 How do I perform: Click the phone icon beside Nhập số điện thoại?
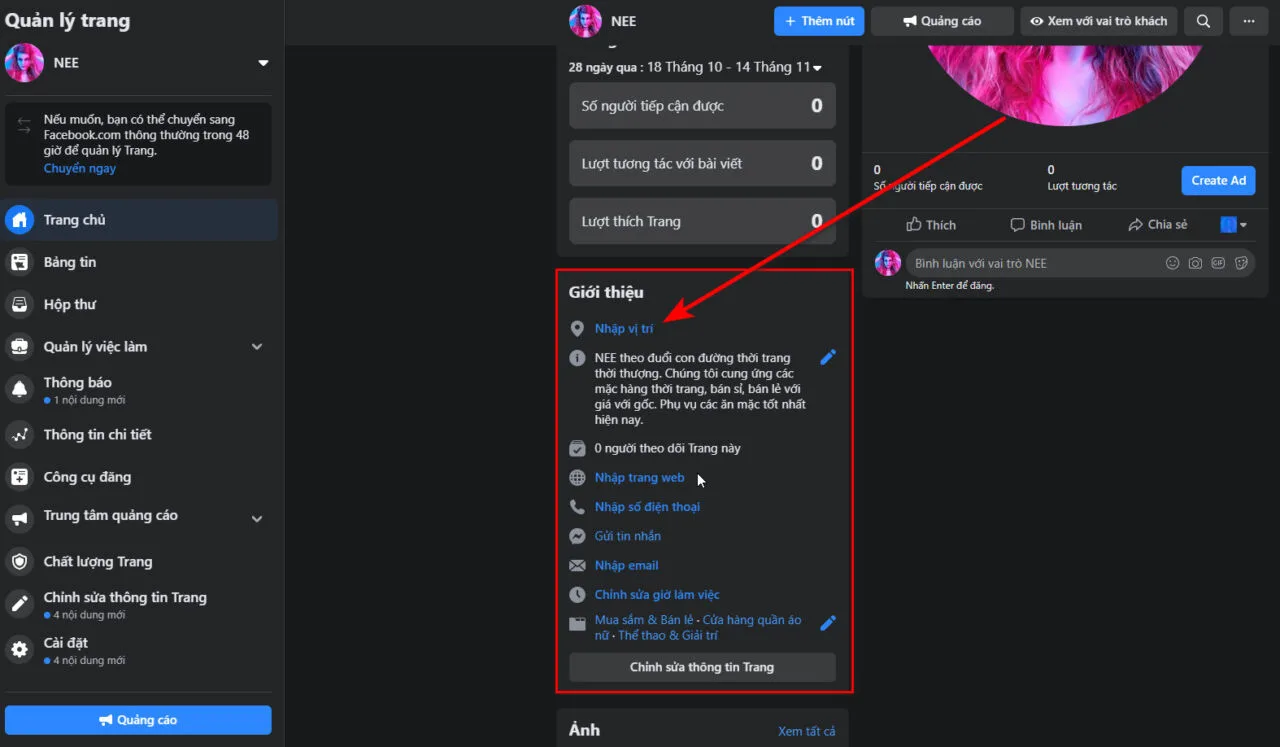(x=577, y=507)
